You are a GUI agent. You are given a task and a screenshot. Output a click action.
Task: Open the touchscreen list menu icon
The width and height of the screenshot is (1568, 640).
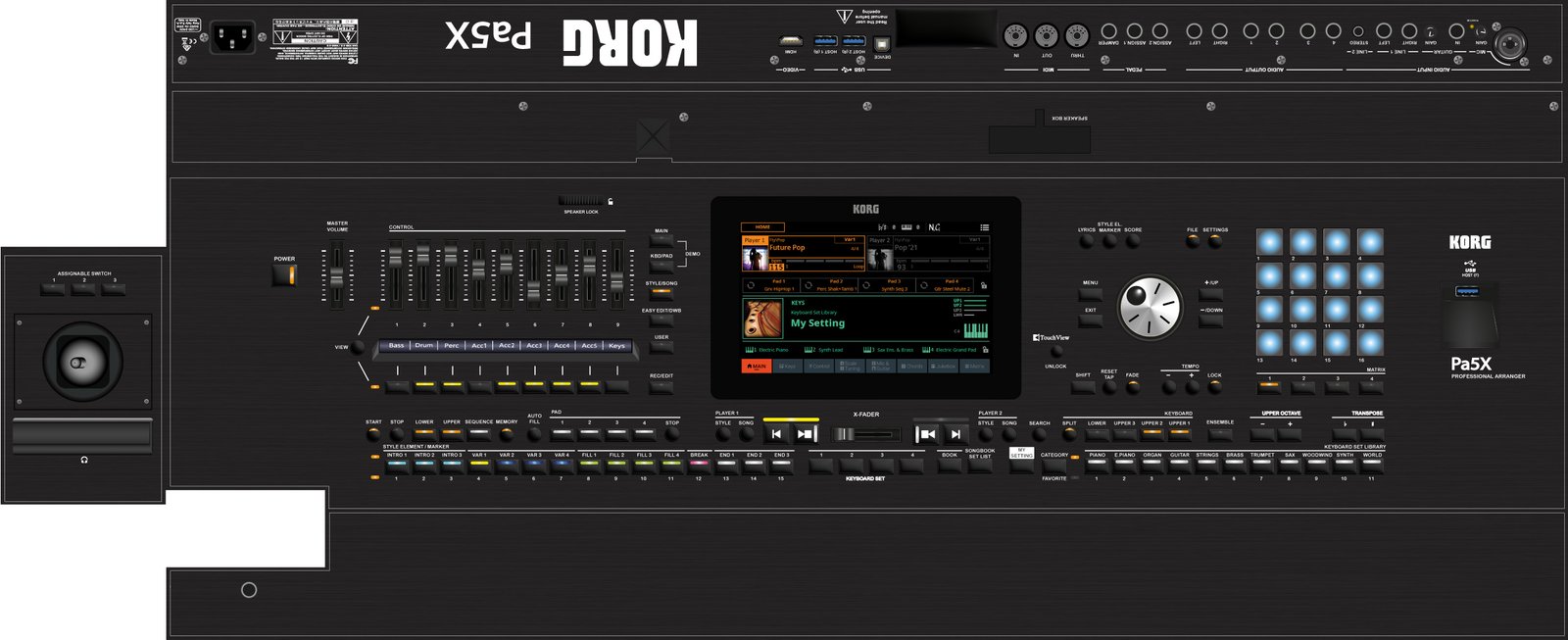click(984, 227)
